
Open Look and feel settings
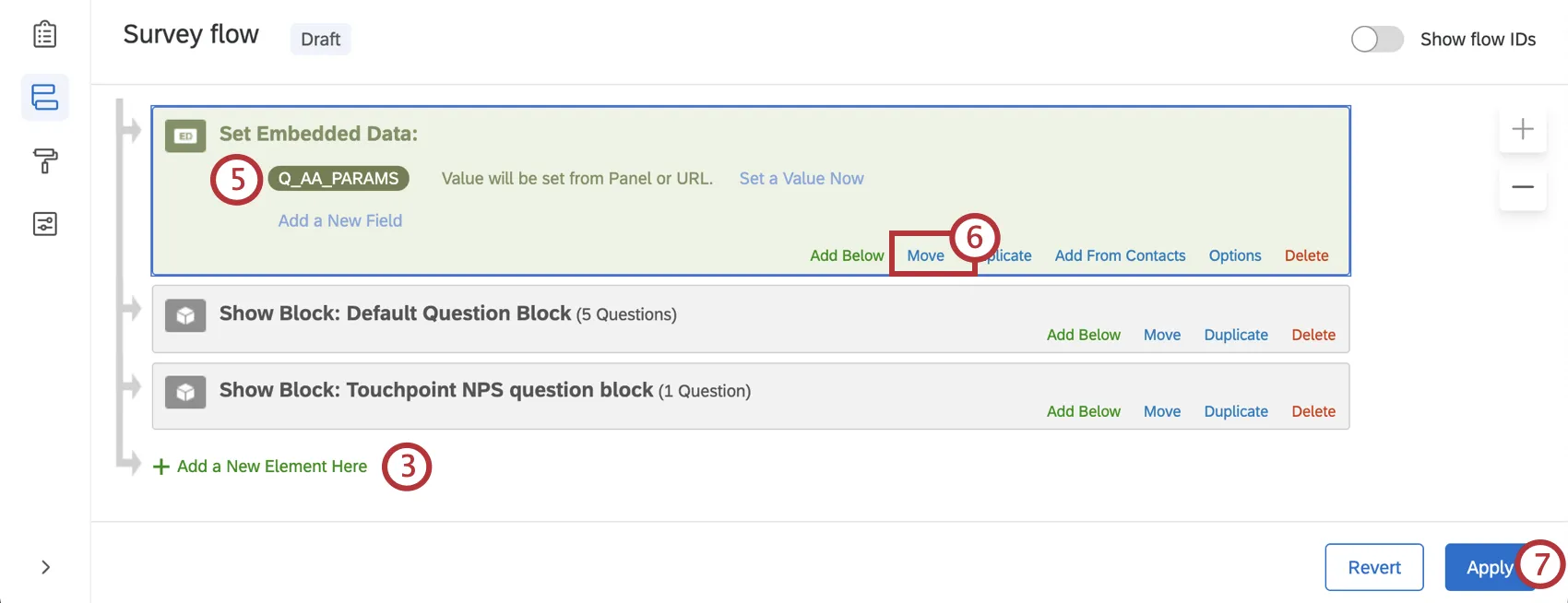(44, 160)
